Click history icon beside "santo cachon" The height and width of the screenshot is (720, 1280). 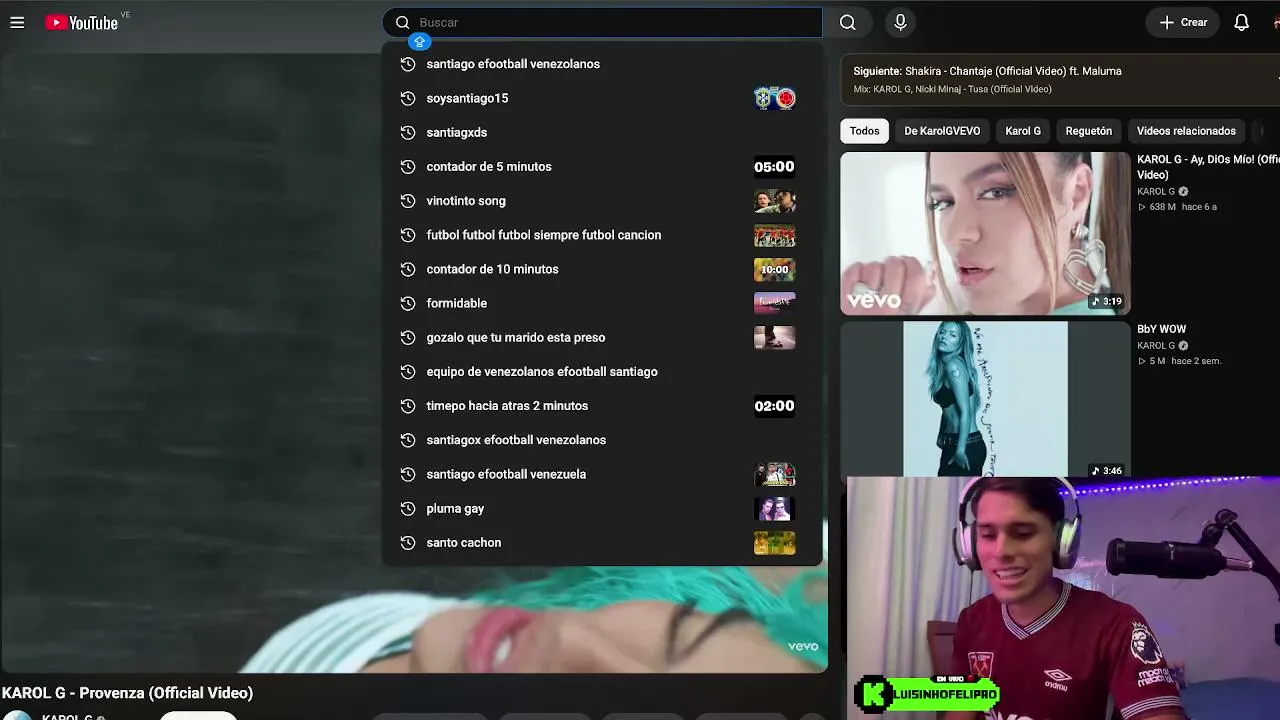coord(407,543)
